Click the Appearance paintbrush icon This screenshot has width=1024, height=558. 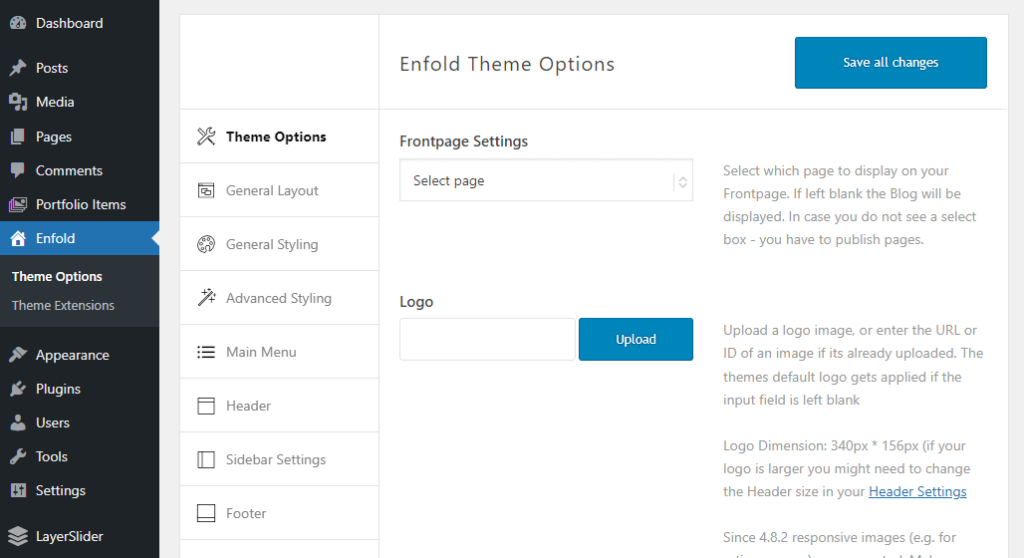click(x=18, y=355)
